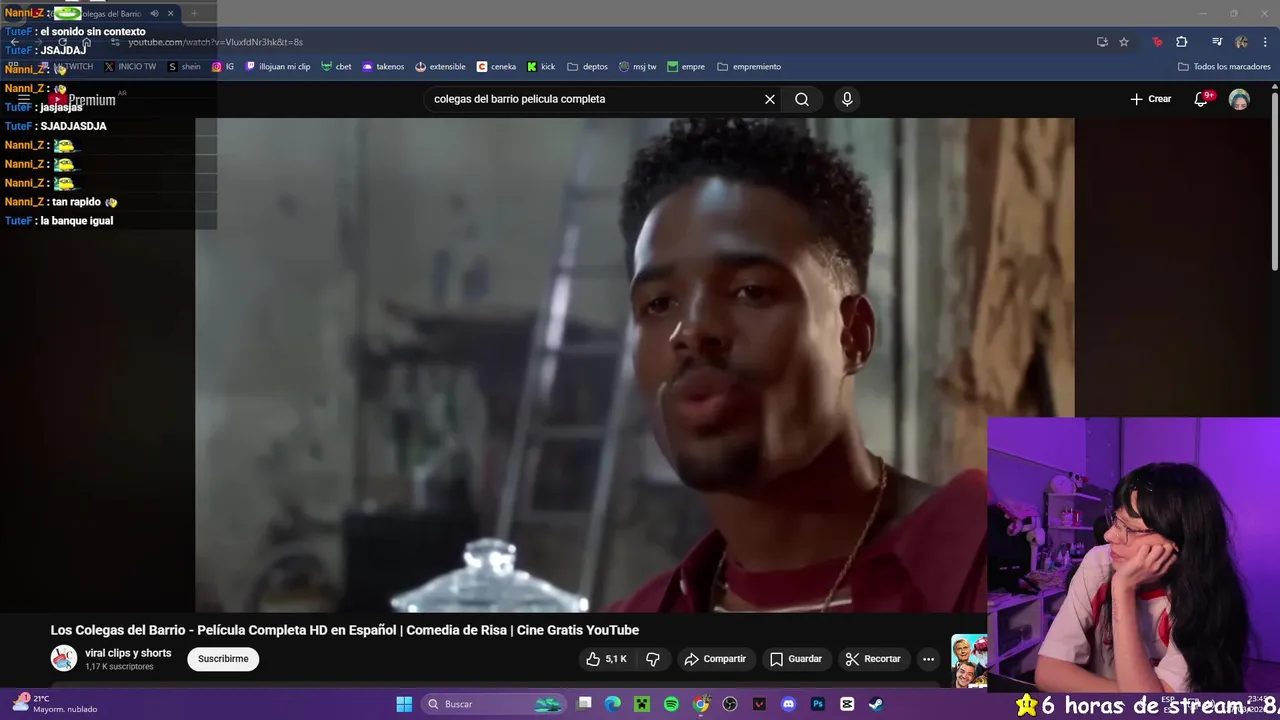
Task: Open YouTube notifications bell
Action: click(x=1203, y=99)
